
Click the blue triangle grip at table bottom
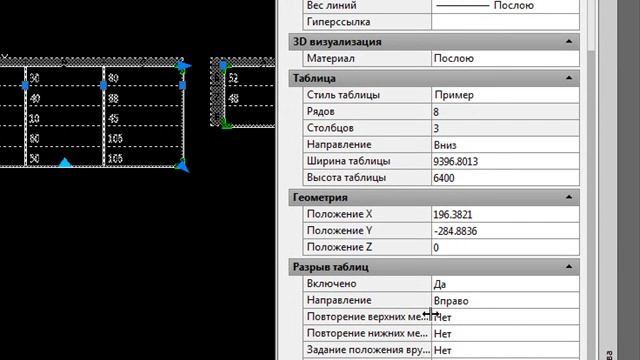tap(65, 163)
